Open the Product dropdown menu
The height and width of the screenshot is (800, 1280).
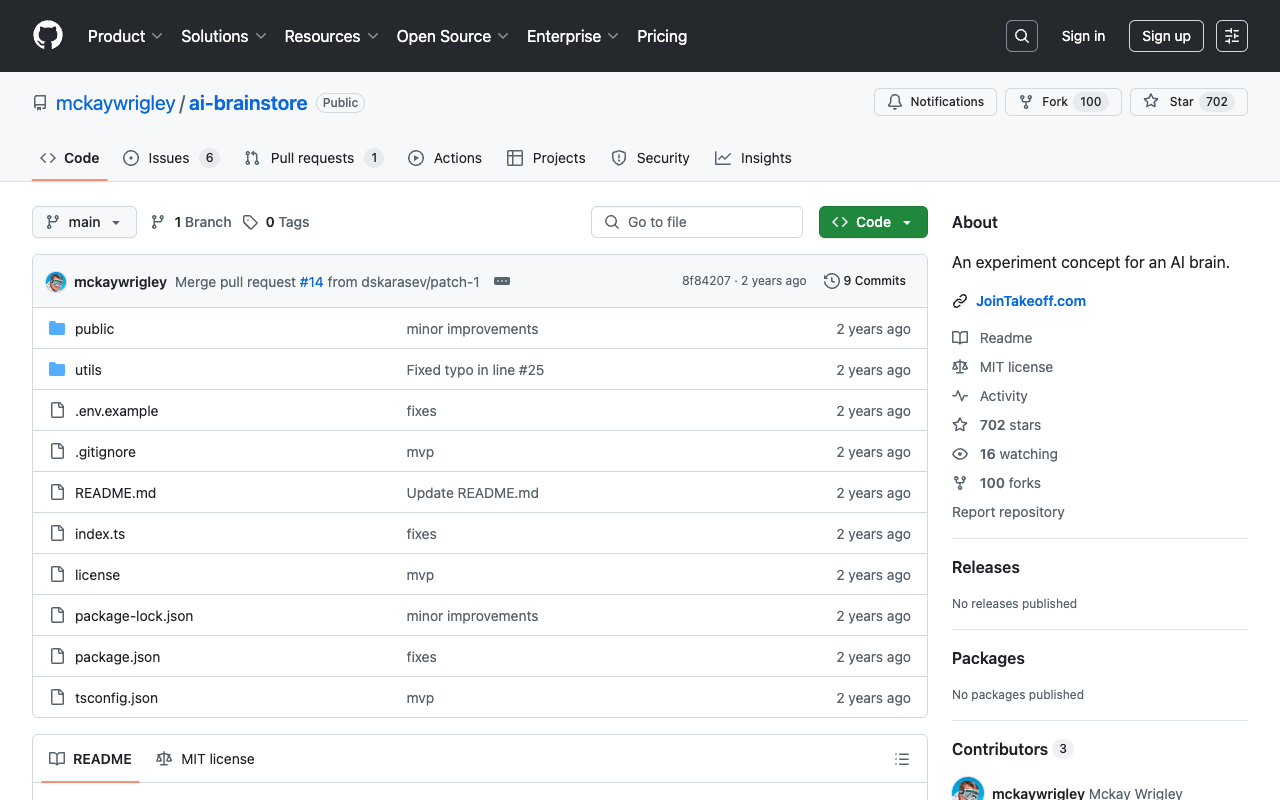(x=125, y=36)
